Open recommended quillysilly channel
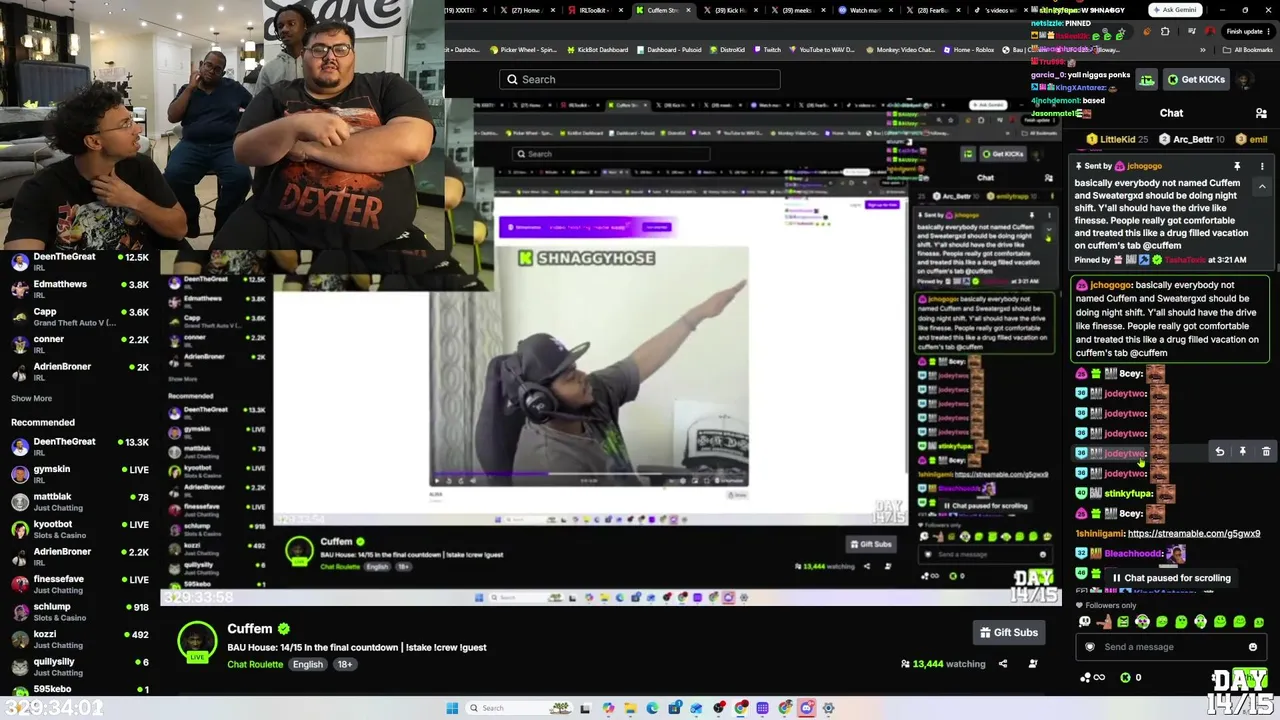This screenshot has width=1280, height=720. click(80, 667)
